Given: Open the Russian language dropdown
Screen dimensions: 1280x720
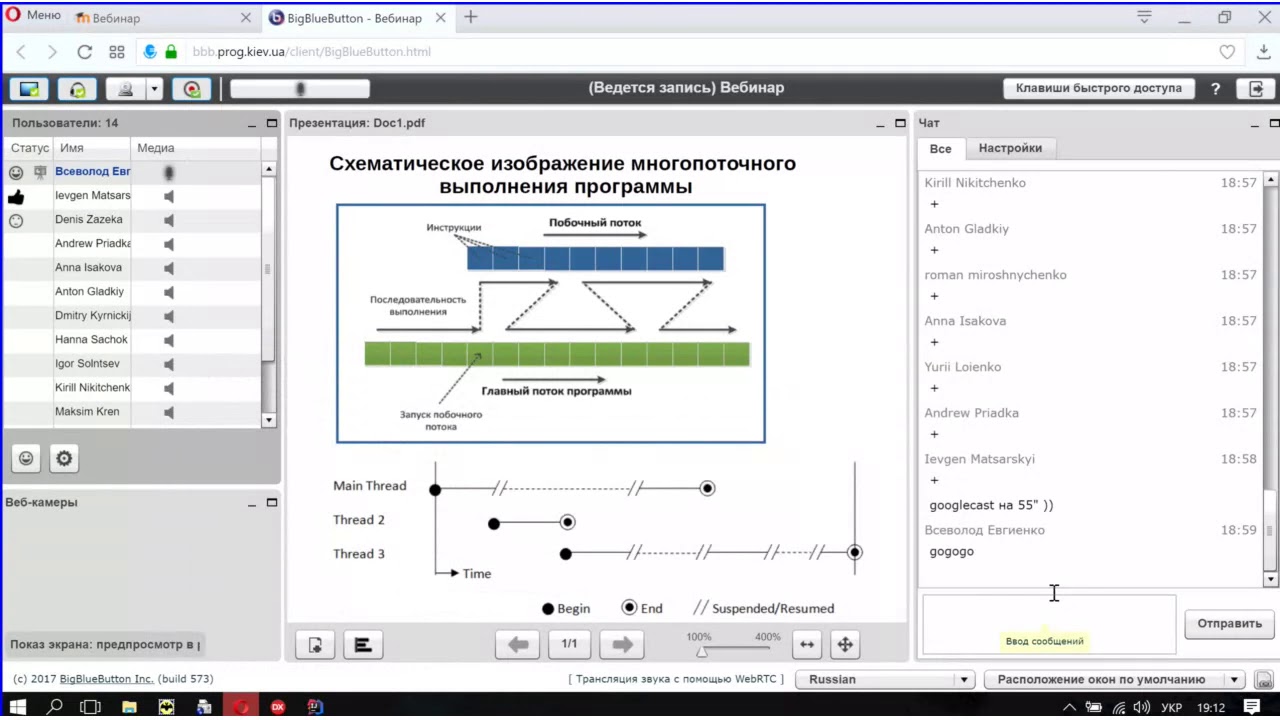Looking at the screenshot, I should pos(885,679).
